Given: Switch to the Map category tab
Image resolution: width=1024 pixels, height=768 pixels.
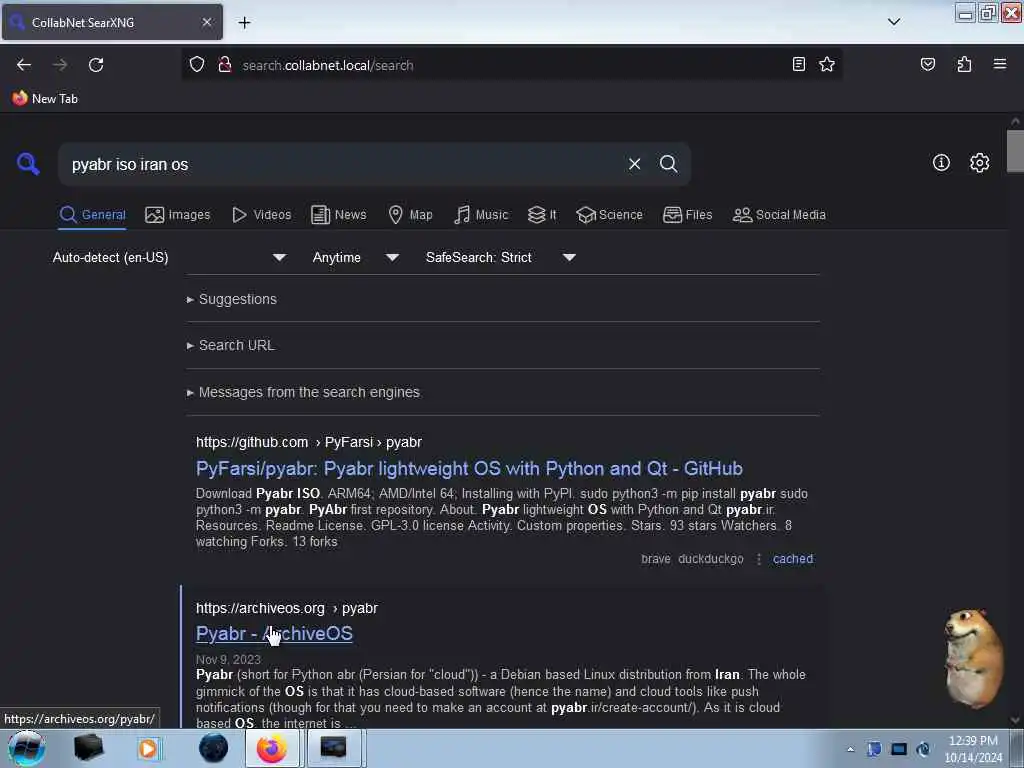Looking at the screenshot, I should [x=410, y=215].
